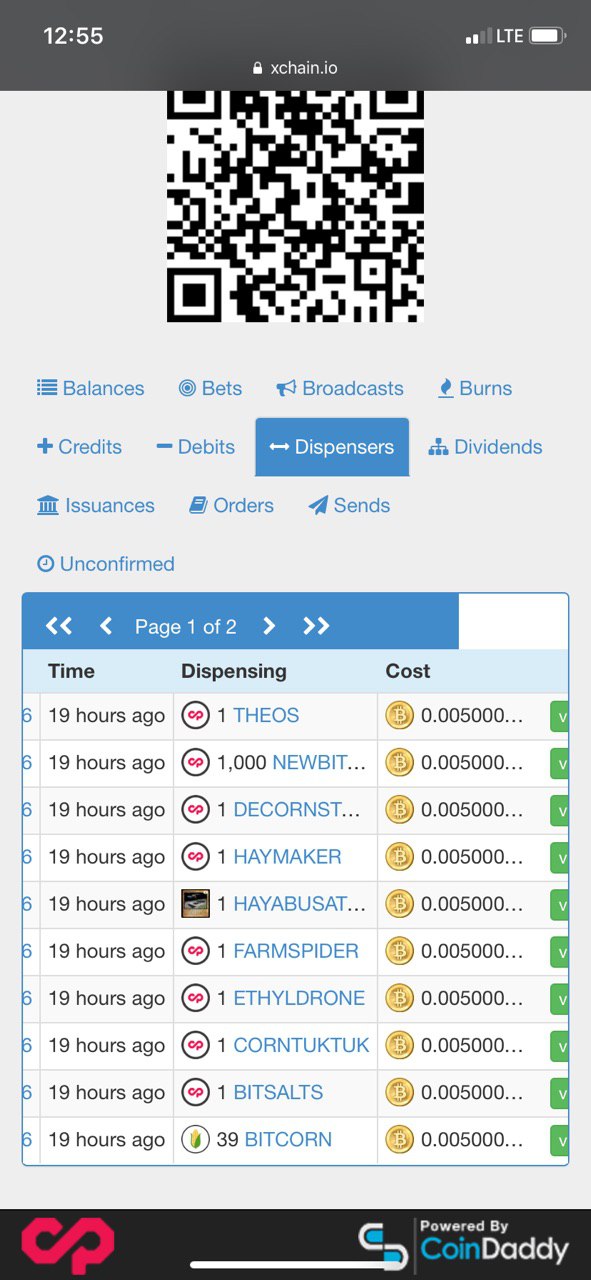Open the Bets tab
Viewport: 591px width, 1280px height.
210,388
